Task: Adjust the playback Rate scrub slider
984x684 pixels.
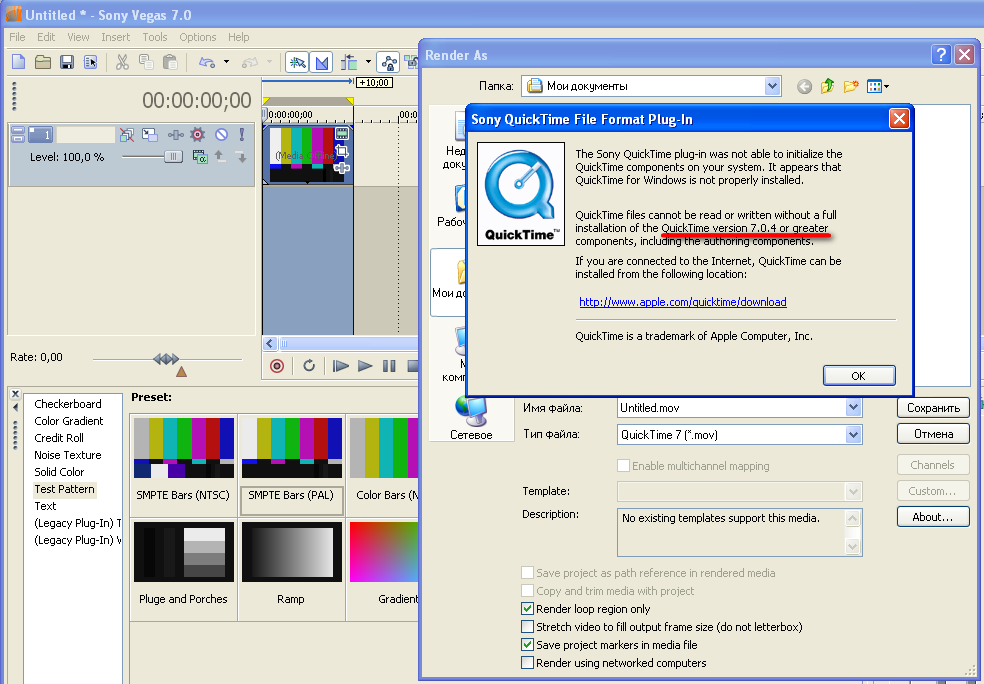Action: [166, 359]
